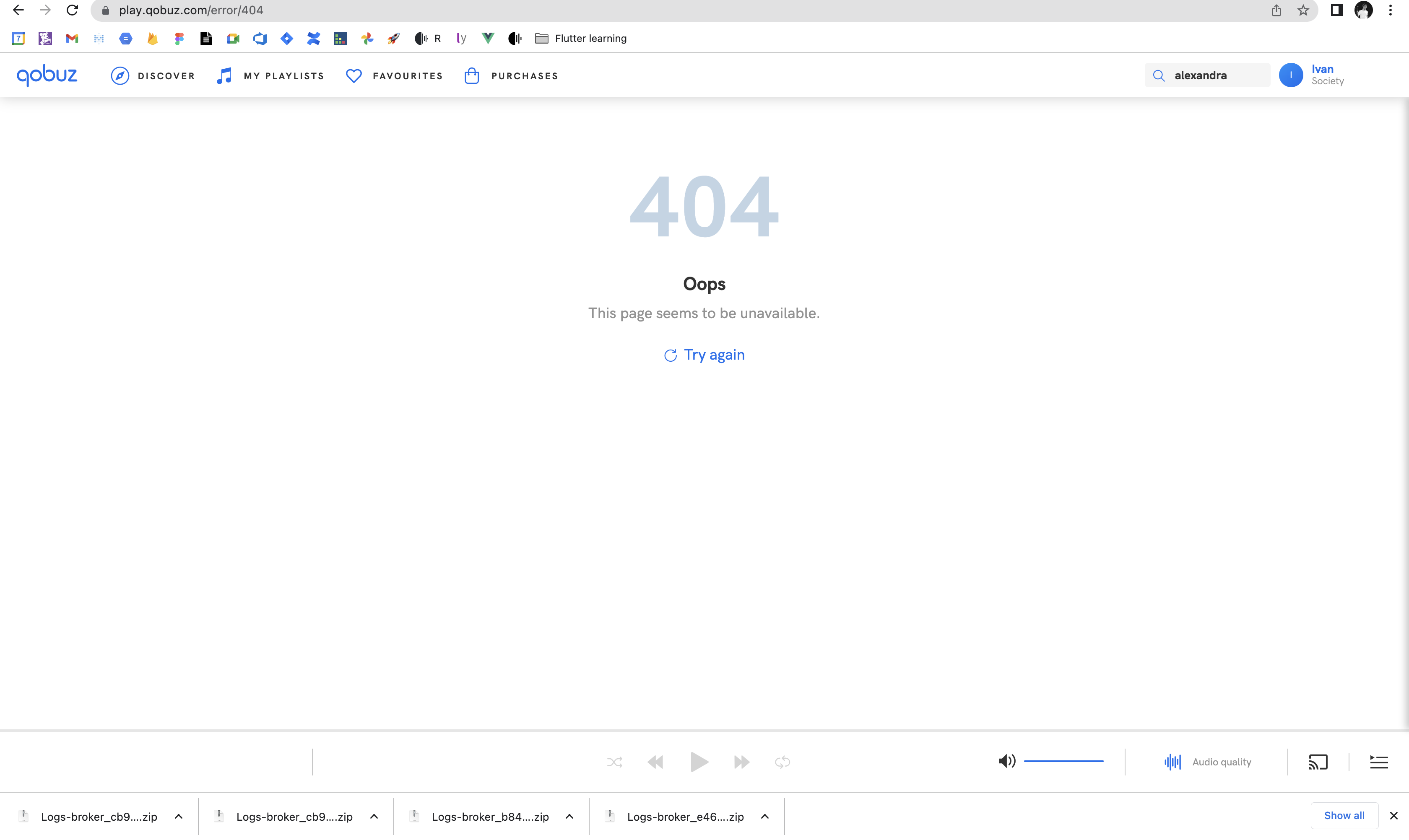Expand options for Logs-broker_e46 download
This screenshot has height=840, width=1409.
pyautogui.click(x=764, y=816)
